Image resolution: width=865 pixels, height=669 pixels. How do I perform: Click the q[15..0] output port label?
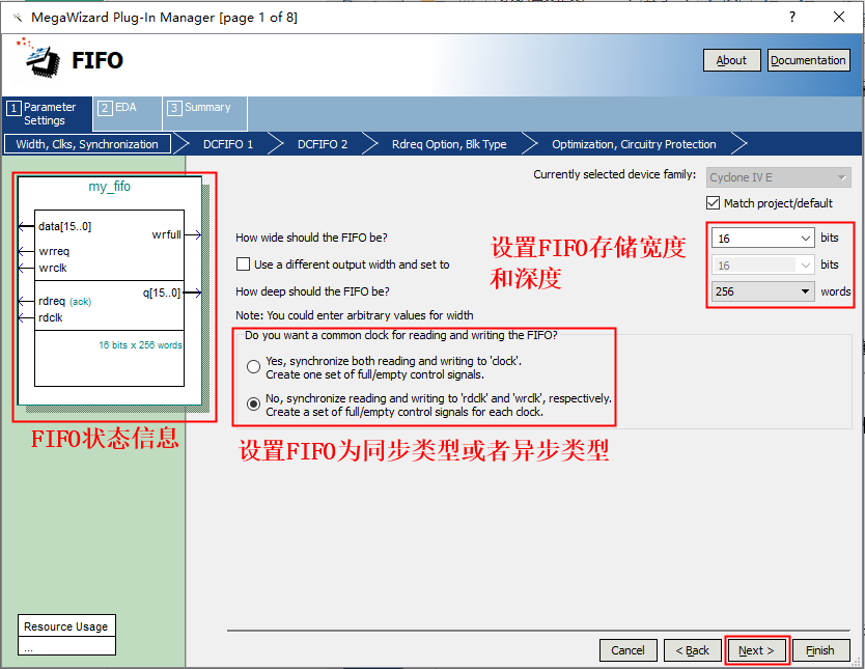point(161,292)
